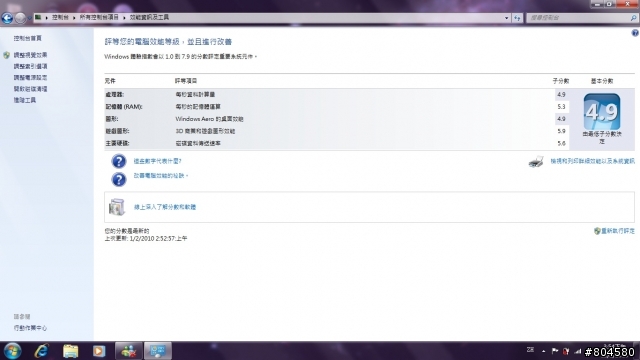The height and width of the screenshot is (360, 640).
Task: Expand the arrow after 控制台 in breadcrumb
Action: (x=74, y=18)
